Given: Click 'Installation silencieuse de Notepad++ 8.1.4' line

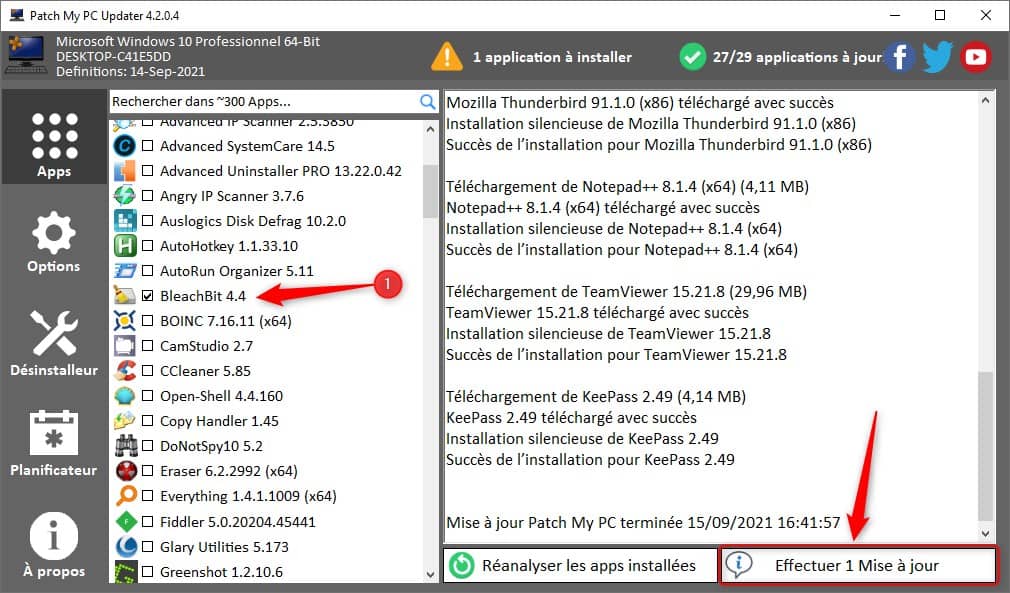Looking at the screenshot, I should (613, 229).
